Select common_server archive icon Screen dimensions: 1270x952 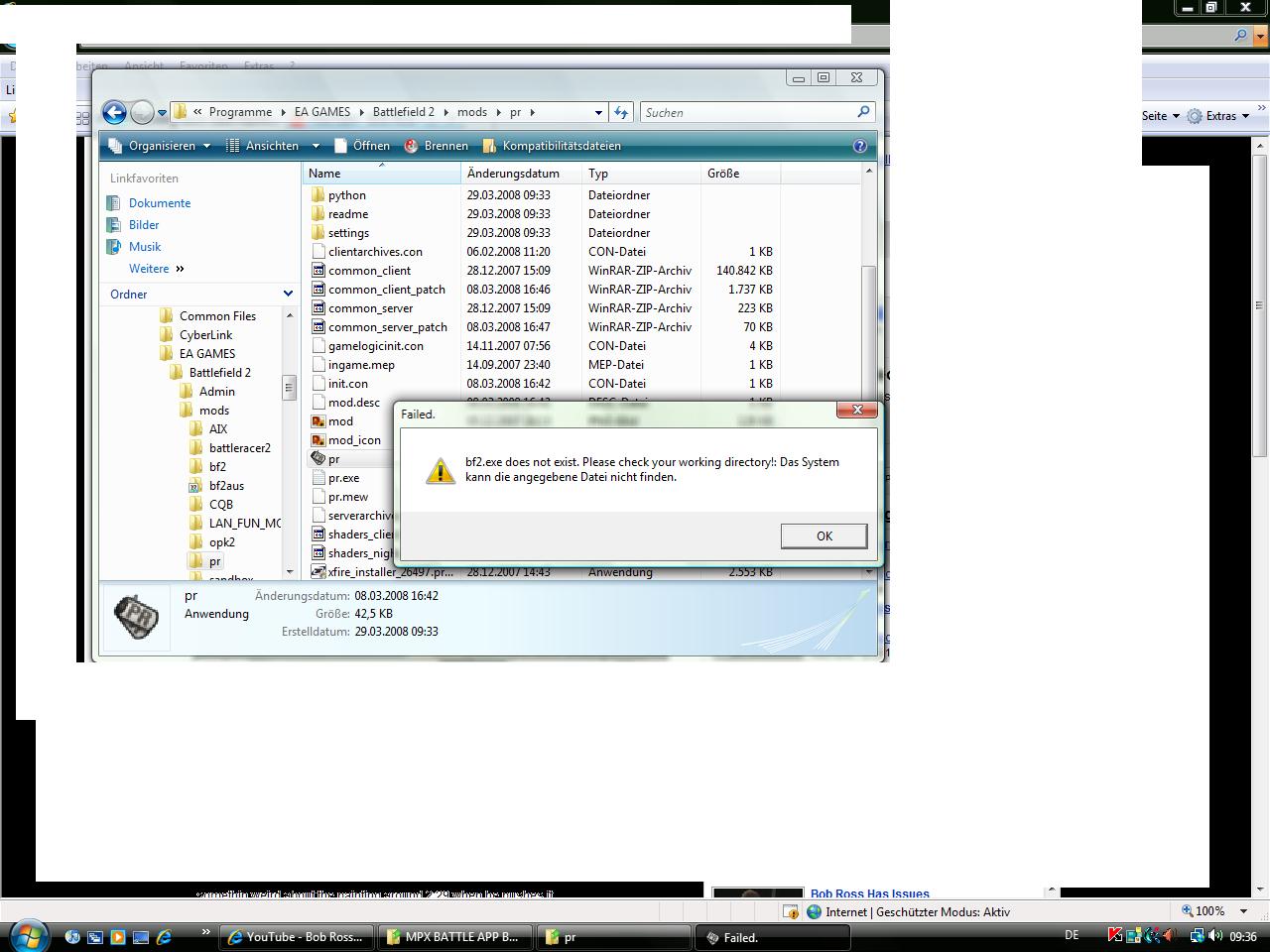[x=318, y=308]
